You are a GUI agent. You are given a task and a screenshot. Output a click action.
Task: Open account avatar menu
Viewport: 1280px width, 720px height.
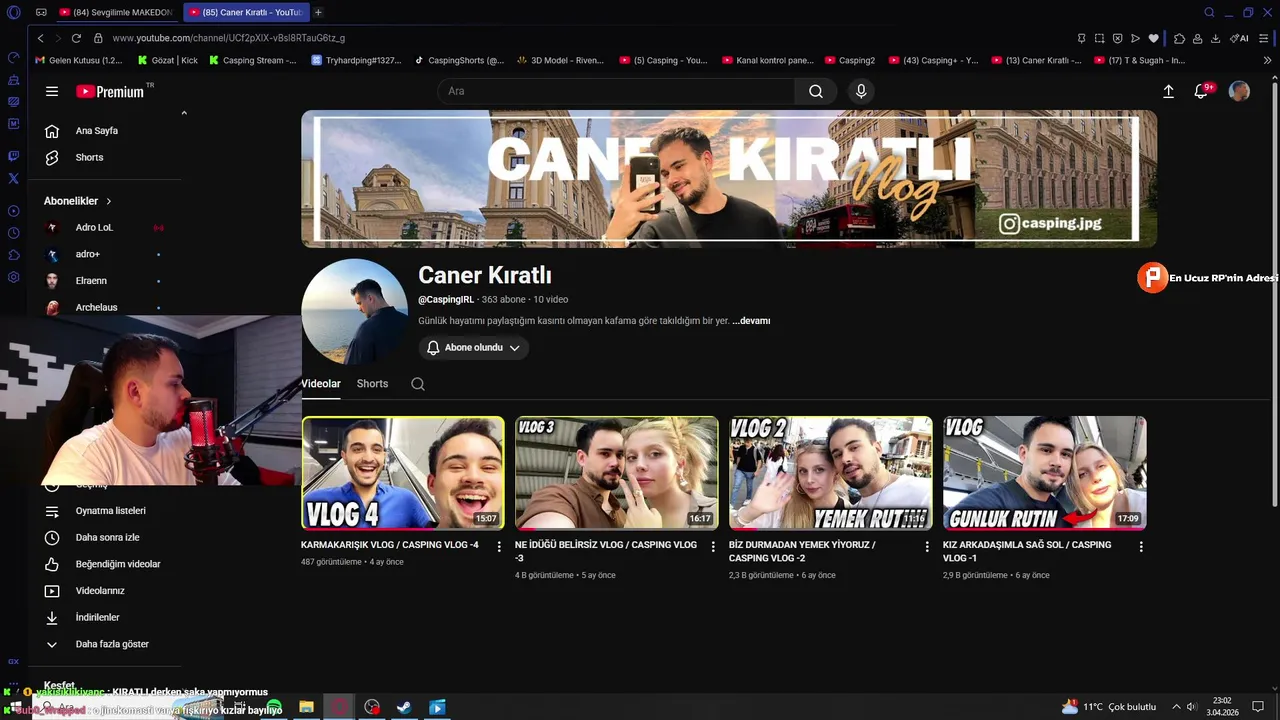pos(1239,91)
